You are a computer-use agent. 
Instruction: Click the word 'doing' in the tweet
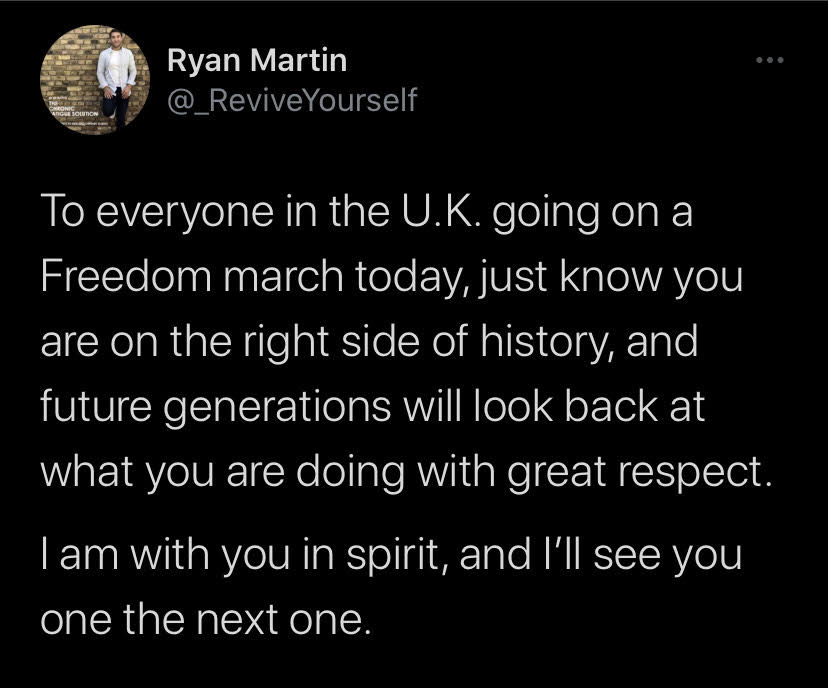tap(351, 473)
